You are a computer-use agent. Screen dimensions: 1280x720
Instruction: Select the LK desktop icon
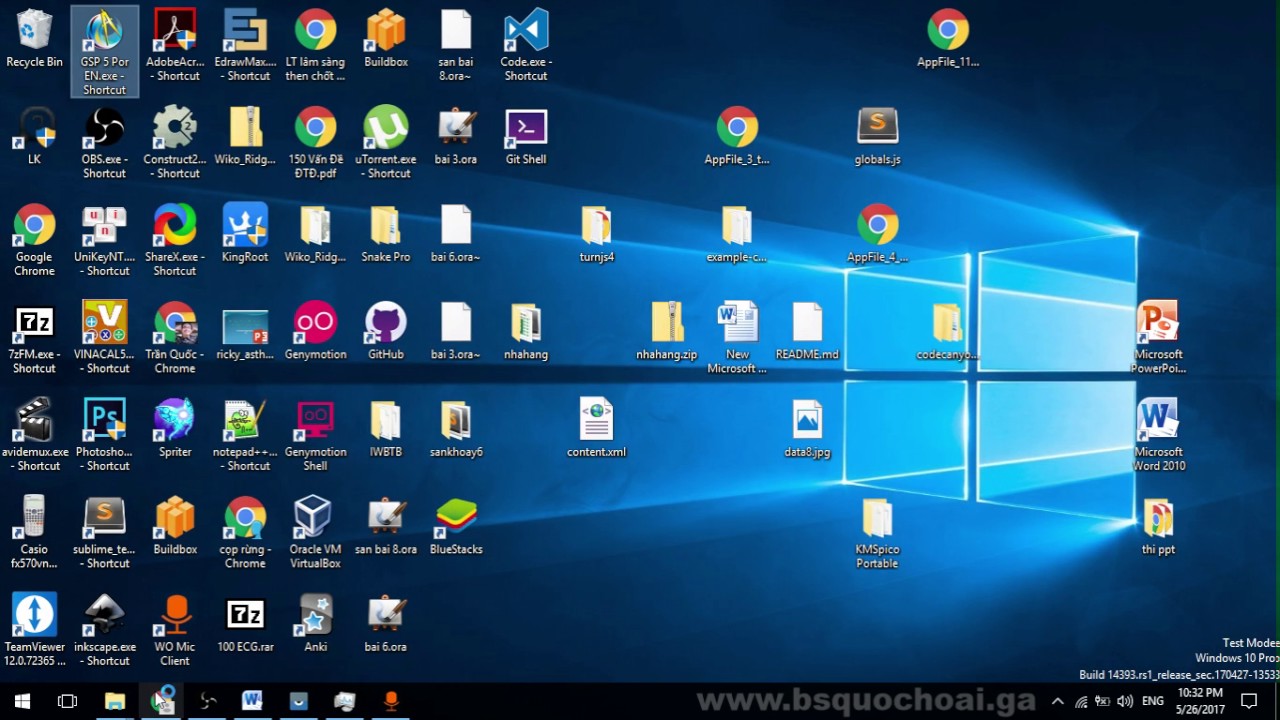[x=34, y=136]
